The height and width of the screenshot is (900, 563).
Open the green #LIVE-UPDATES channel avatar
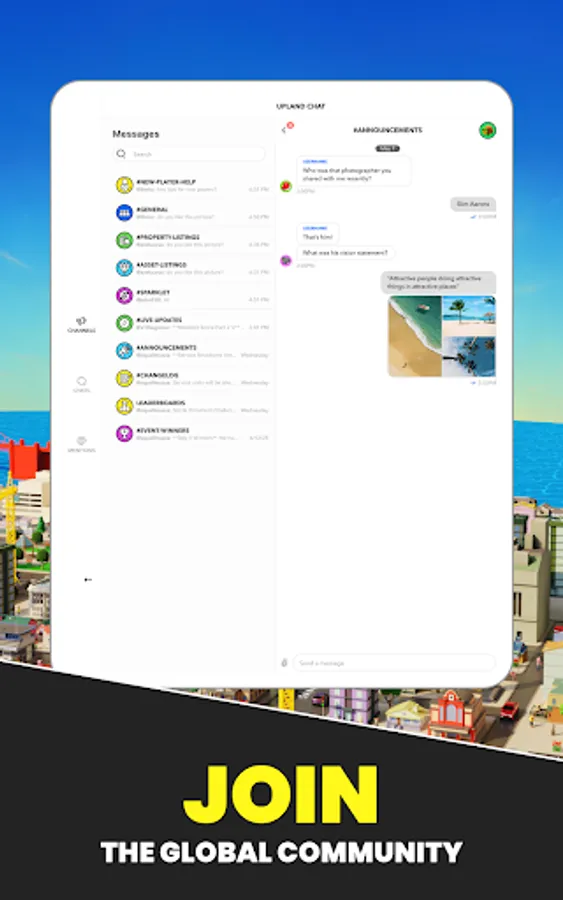click(x=125, y=323)
